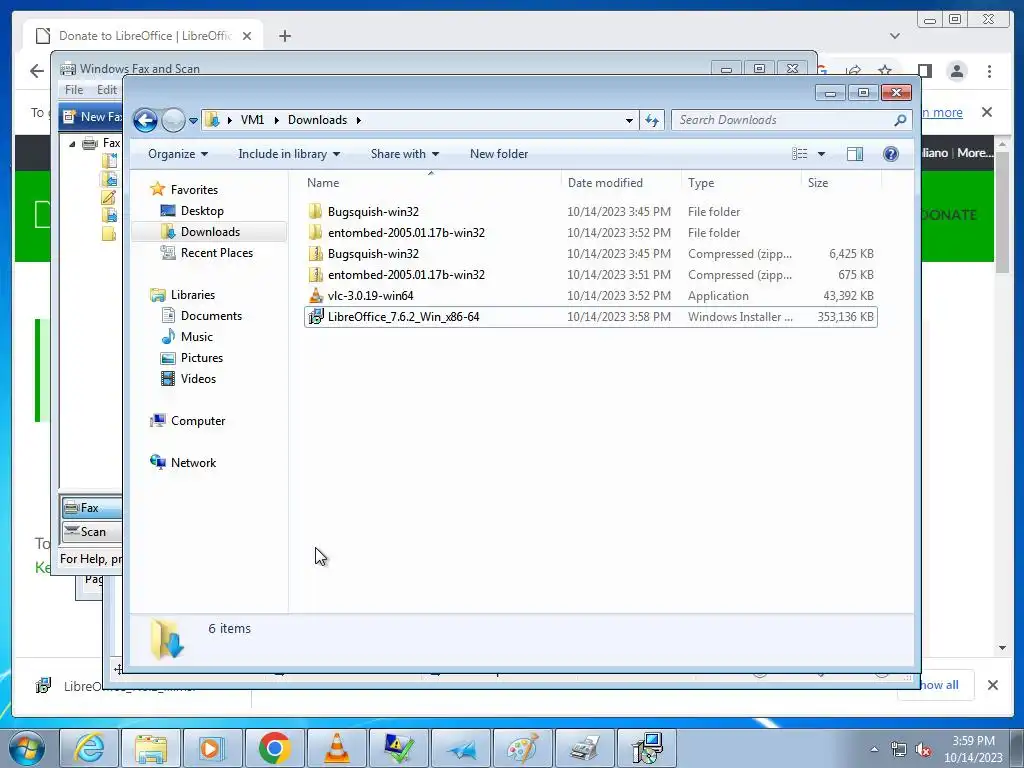Open Explorer help icon
This screenshot has height=768, width=1024.
coord(891,154)
